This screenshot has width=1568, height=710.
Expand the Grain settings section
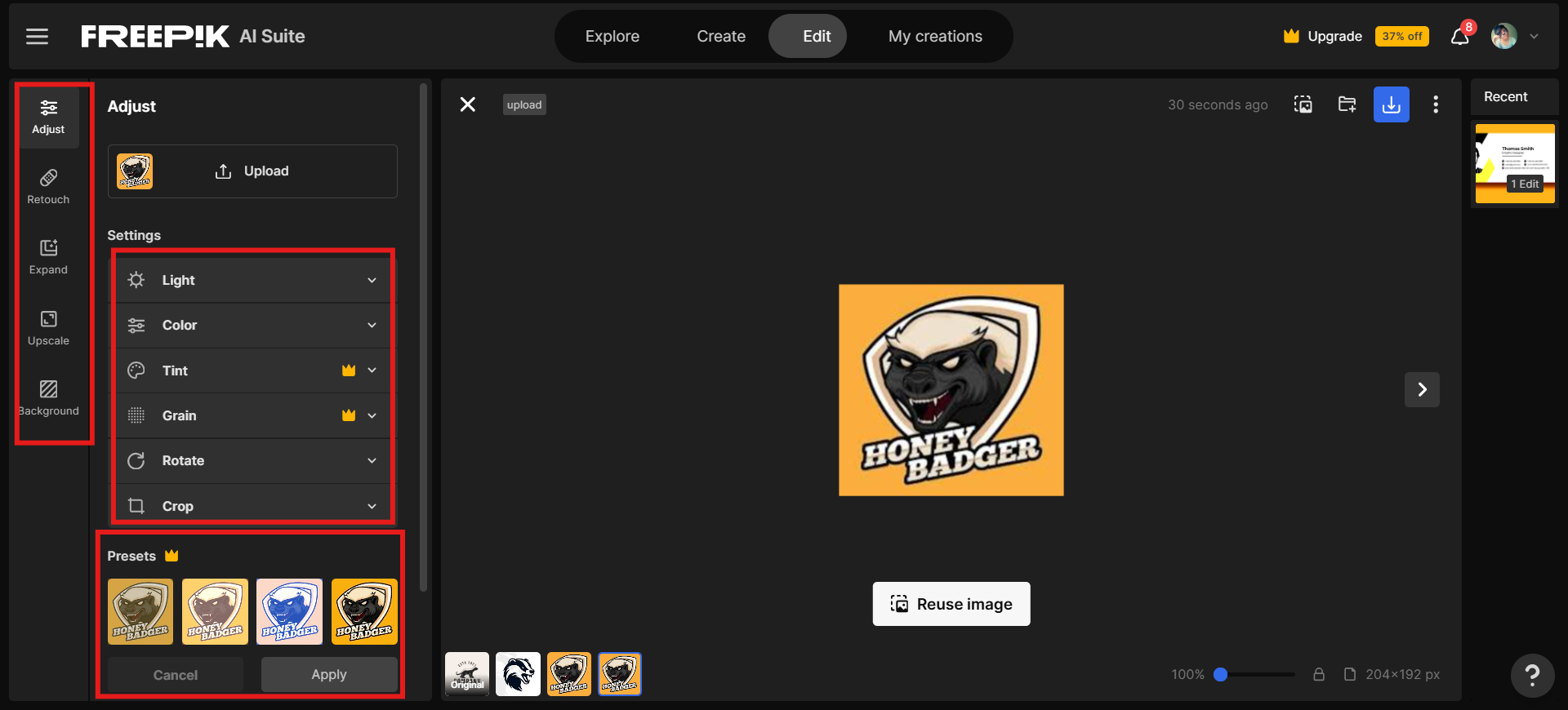point(253,415)
